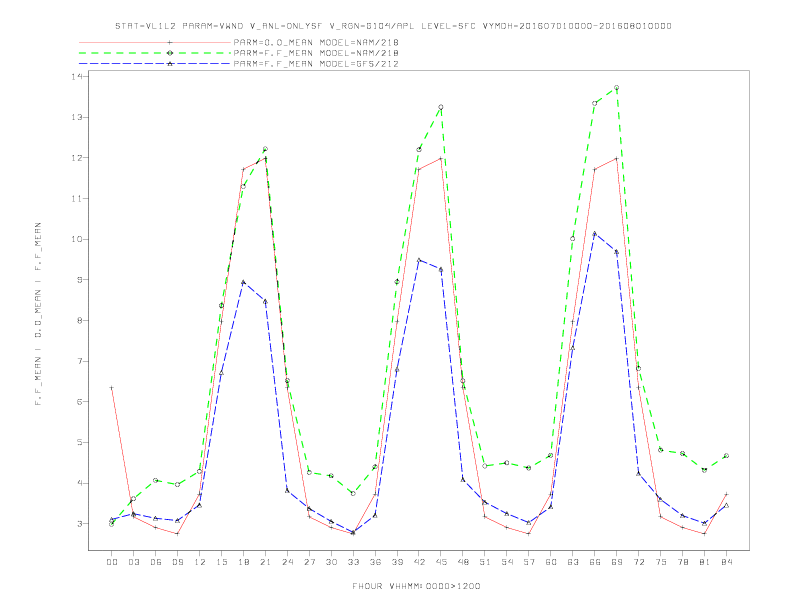Click x-axis forecast hour label 00
This screenshot has width=792, height=612.
[112, 562]
